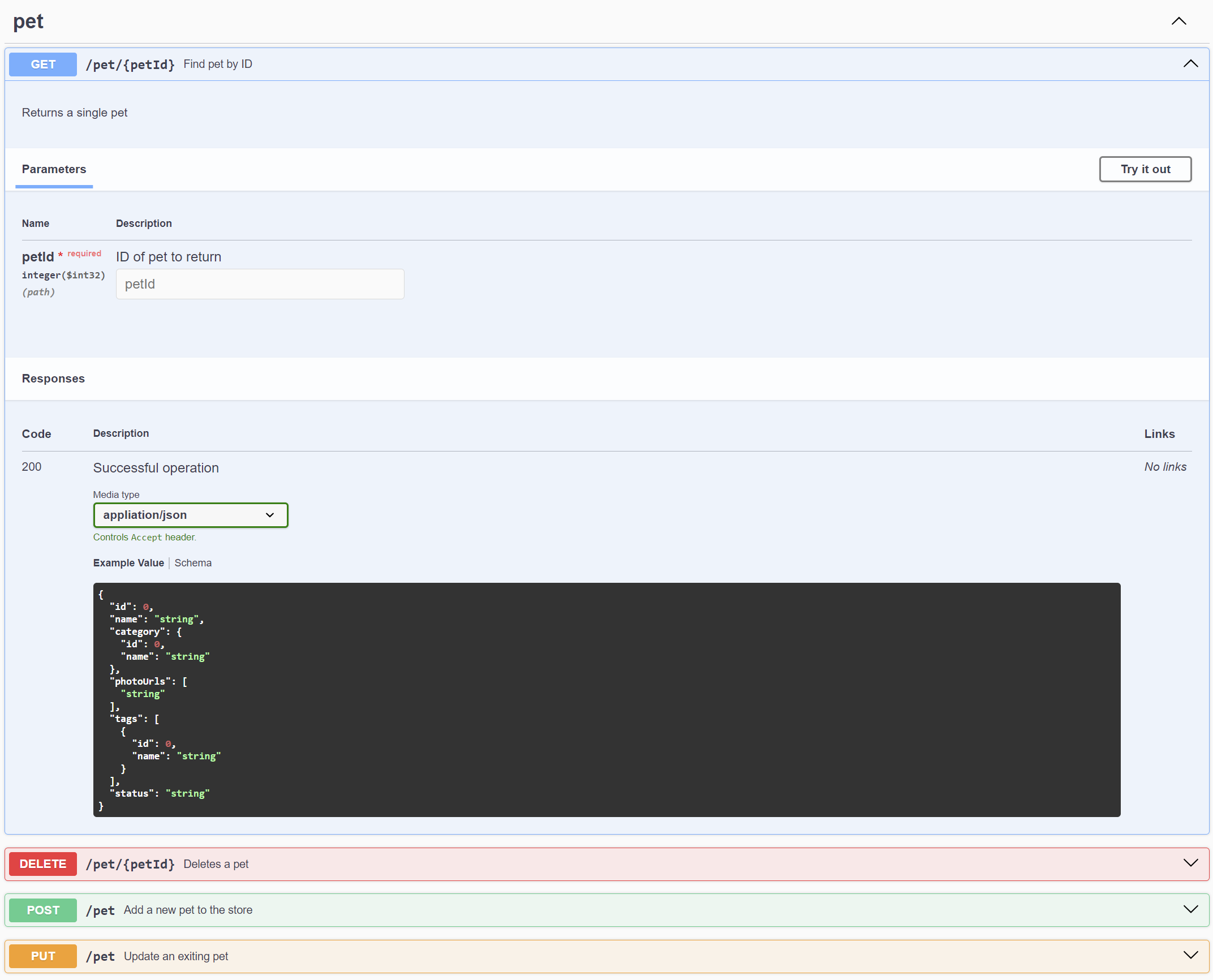1213x980 pixels.
Task: Click the blue GET method badge
Action: (x=43, y=65)
